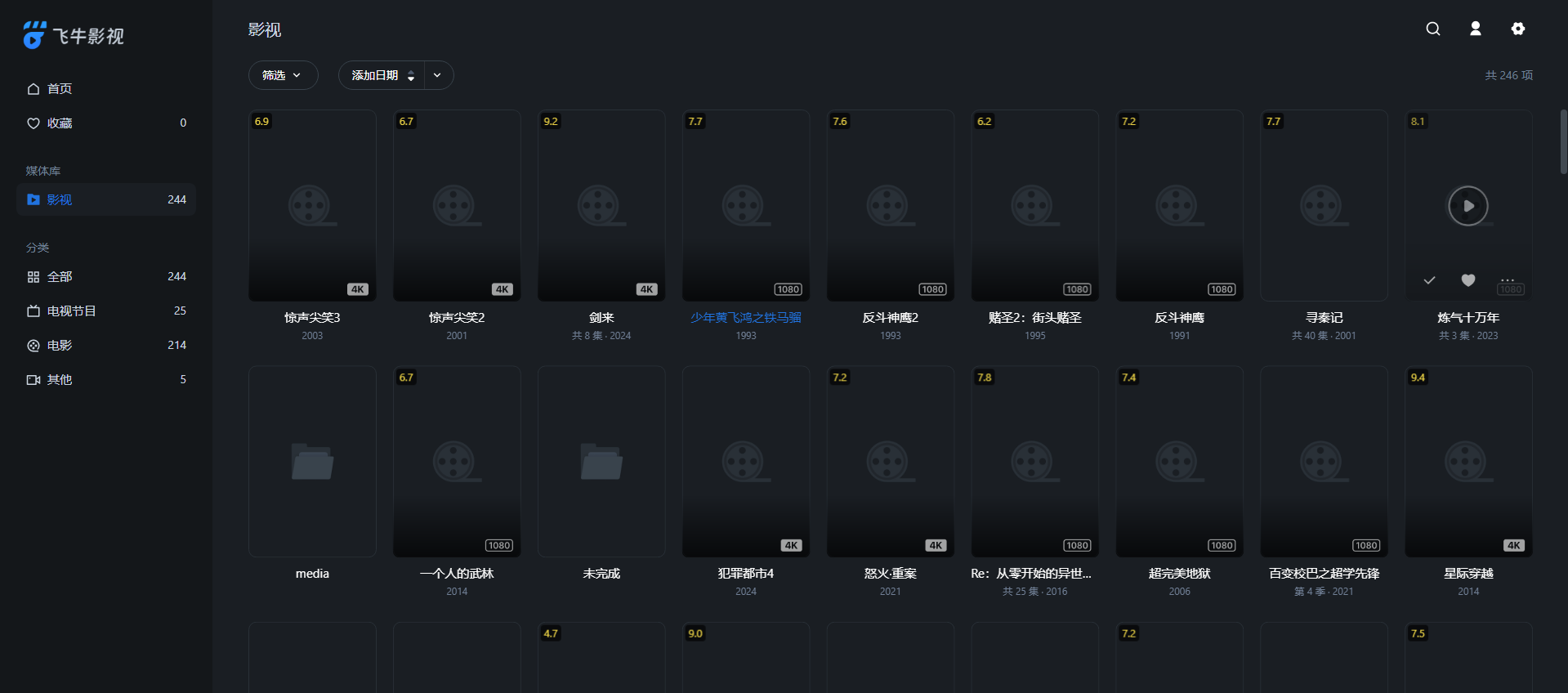This screenshot has height=693, width=1568.
Task: Open 反斗神鹰2 poster
Action: point(891,206)
